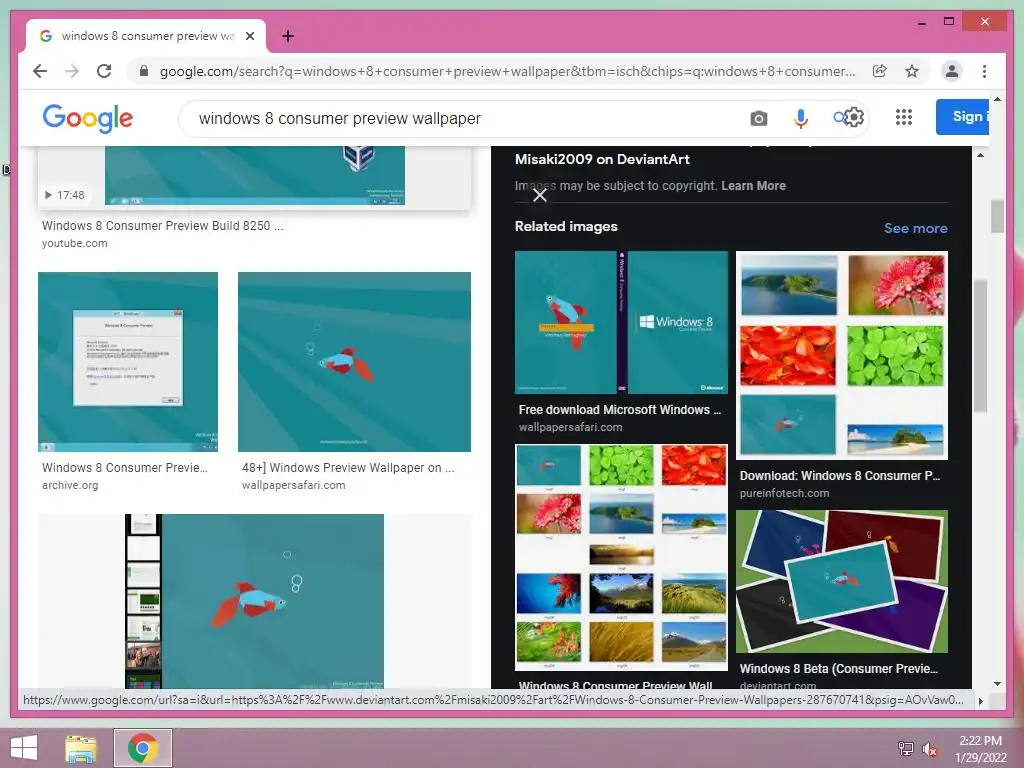Click the archive.org source text

tap(70, 485)
